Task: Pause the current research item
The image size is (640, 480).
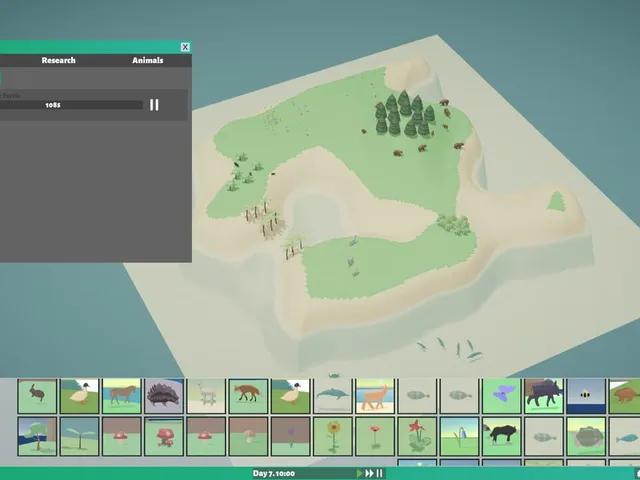Action: click(154, 105)
